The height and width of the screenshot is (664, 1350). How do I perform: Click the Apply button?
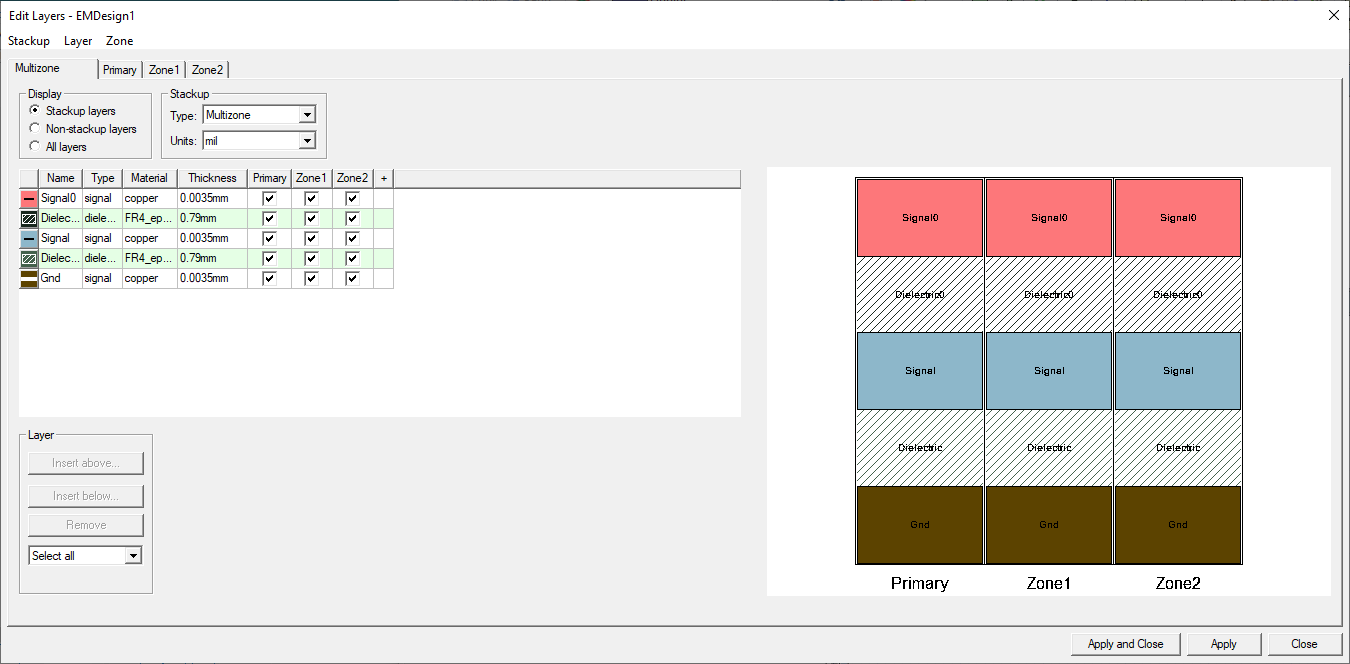[x=1223, y=644]
